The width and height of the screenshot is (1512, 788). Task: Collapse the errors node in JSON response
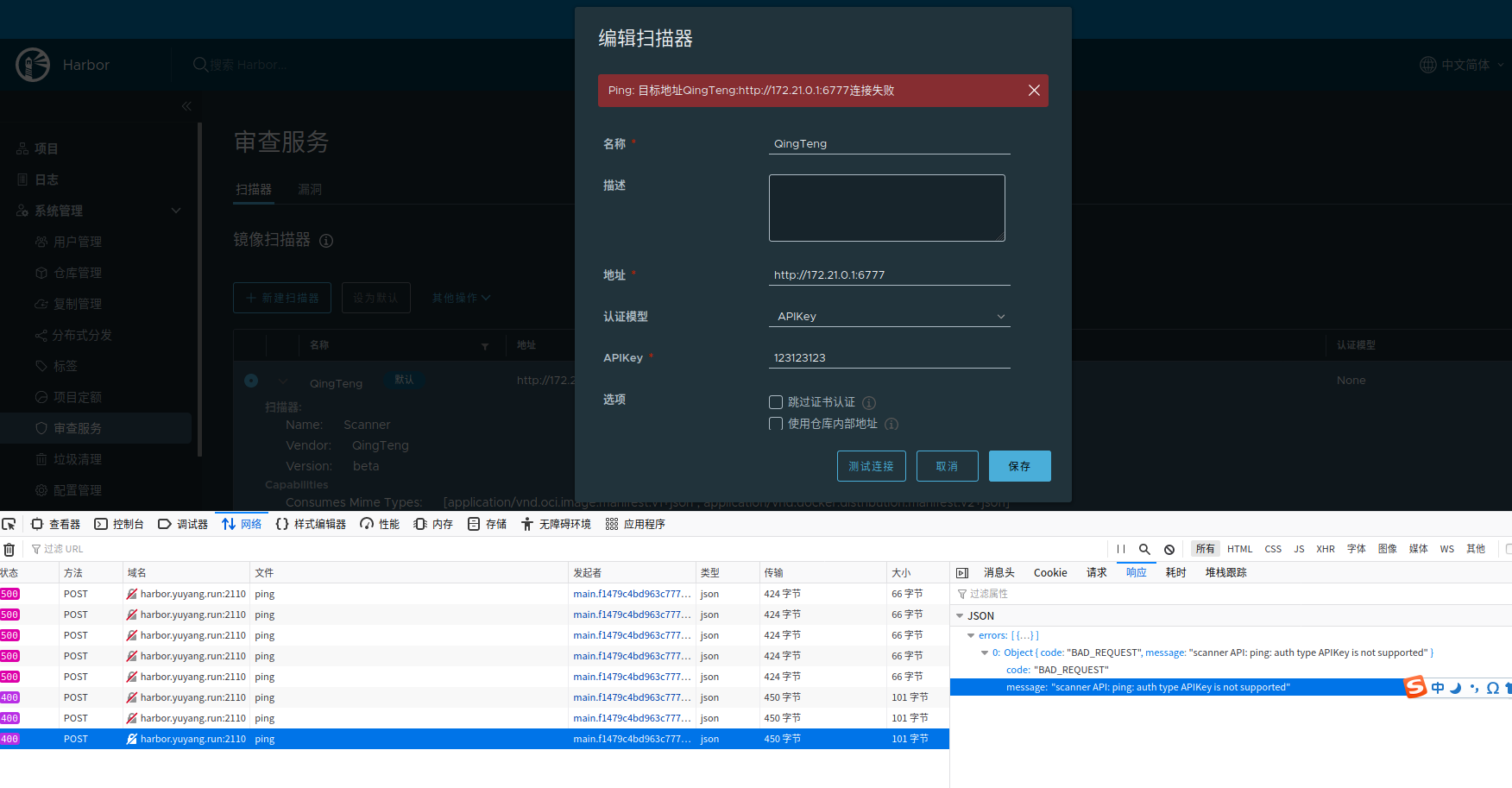970,634
